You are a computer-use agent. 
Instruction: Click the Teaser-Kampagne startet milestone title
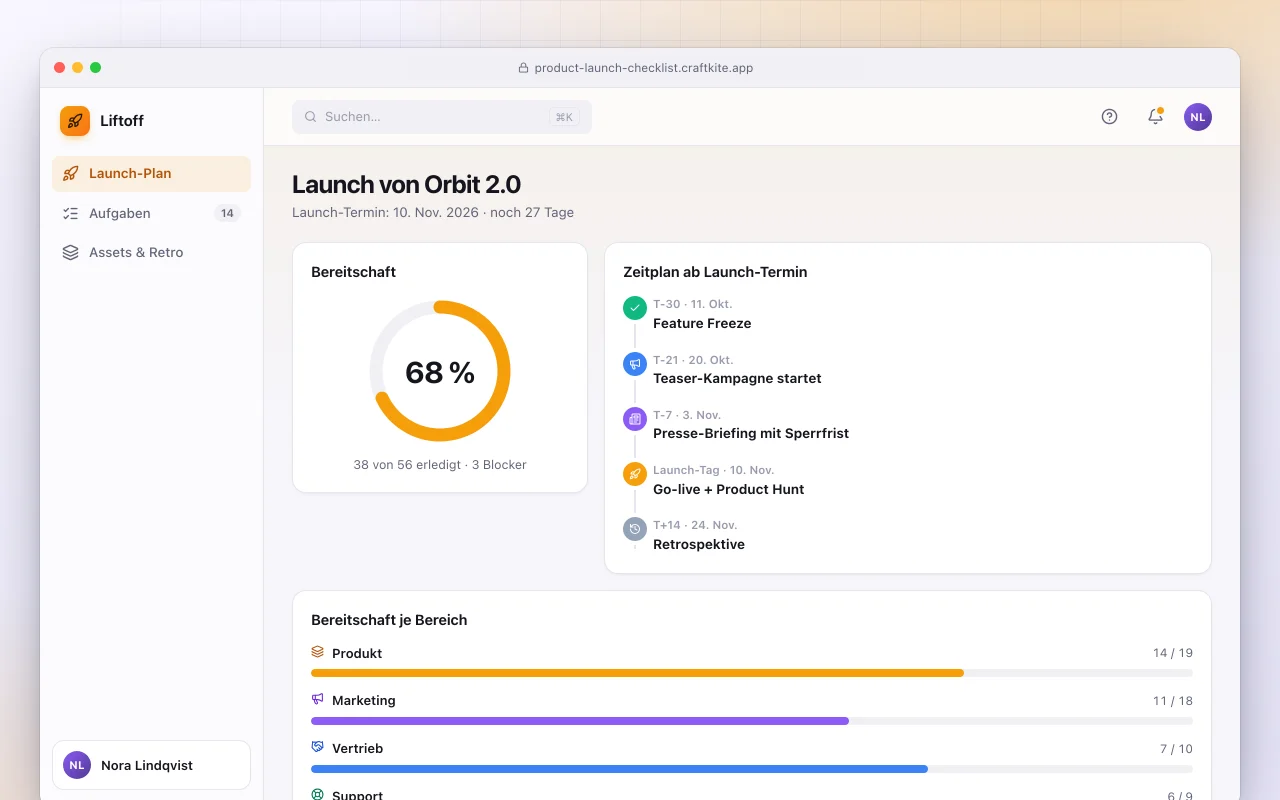[737, 378]
